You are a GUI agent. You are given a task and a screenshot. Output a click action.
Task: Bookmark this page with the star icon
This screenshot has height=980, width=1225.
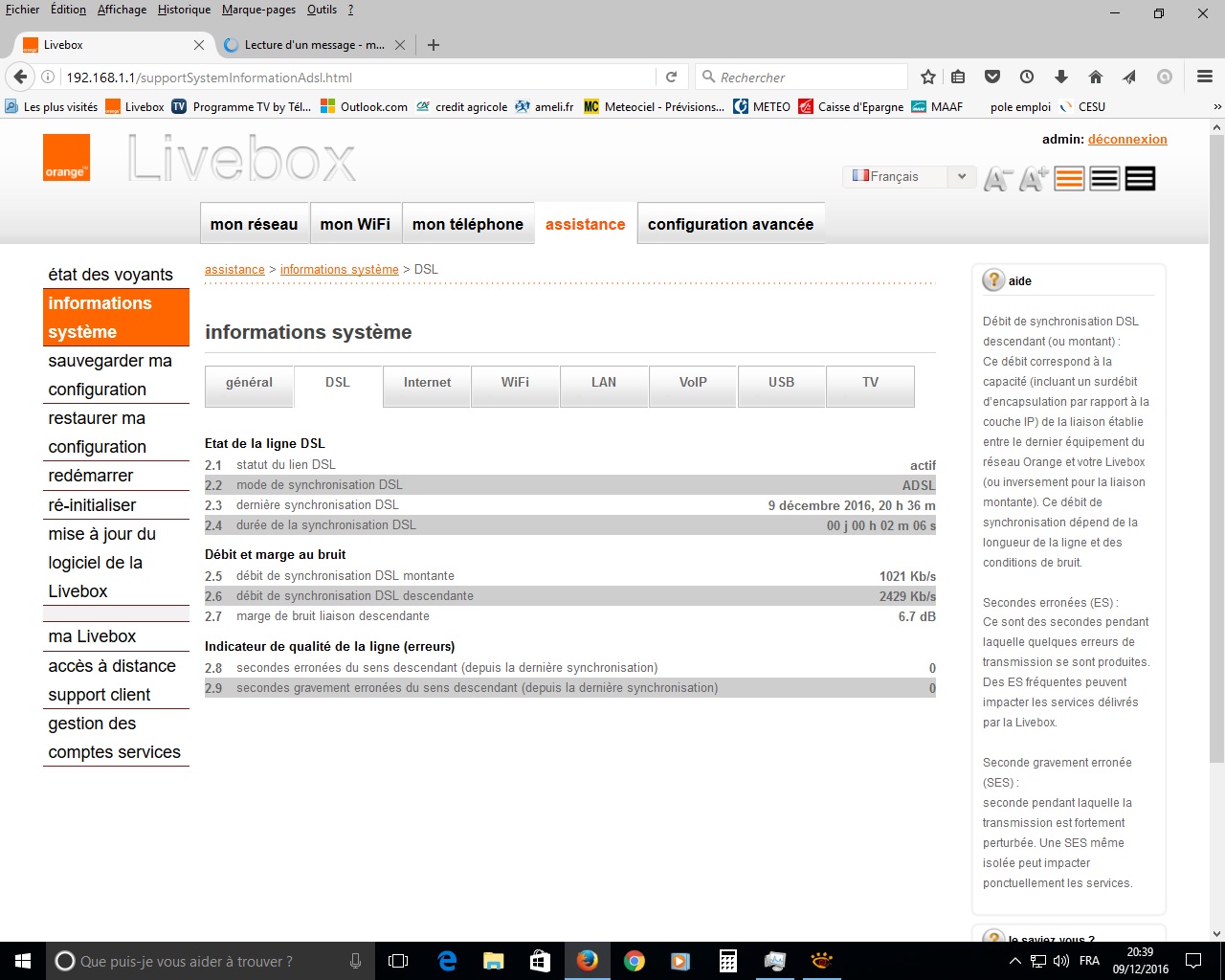(x=927, y=78)
